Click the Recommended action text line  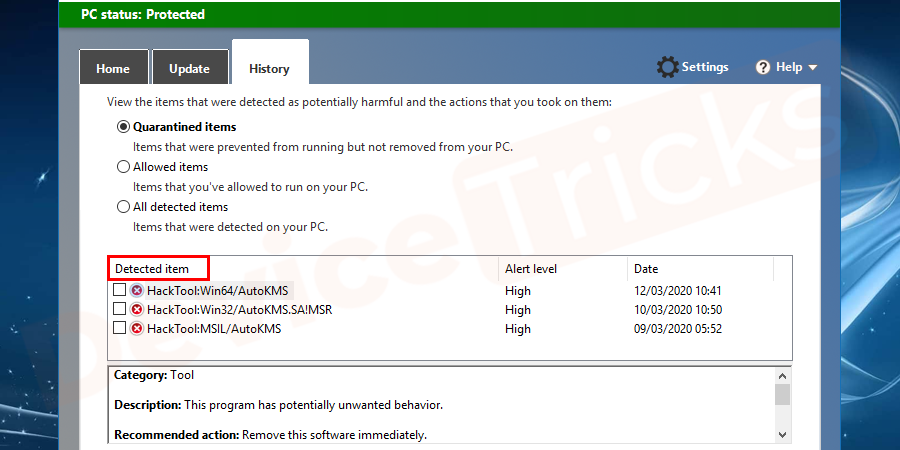click(x=270, y=435)
